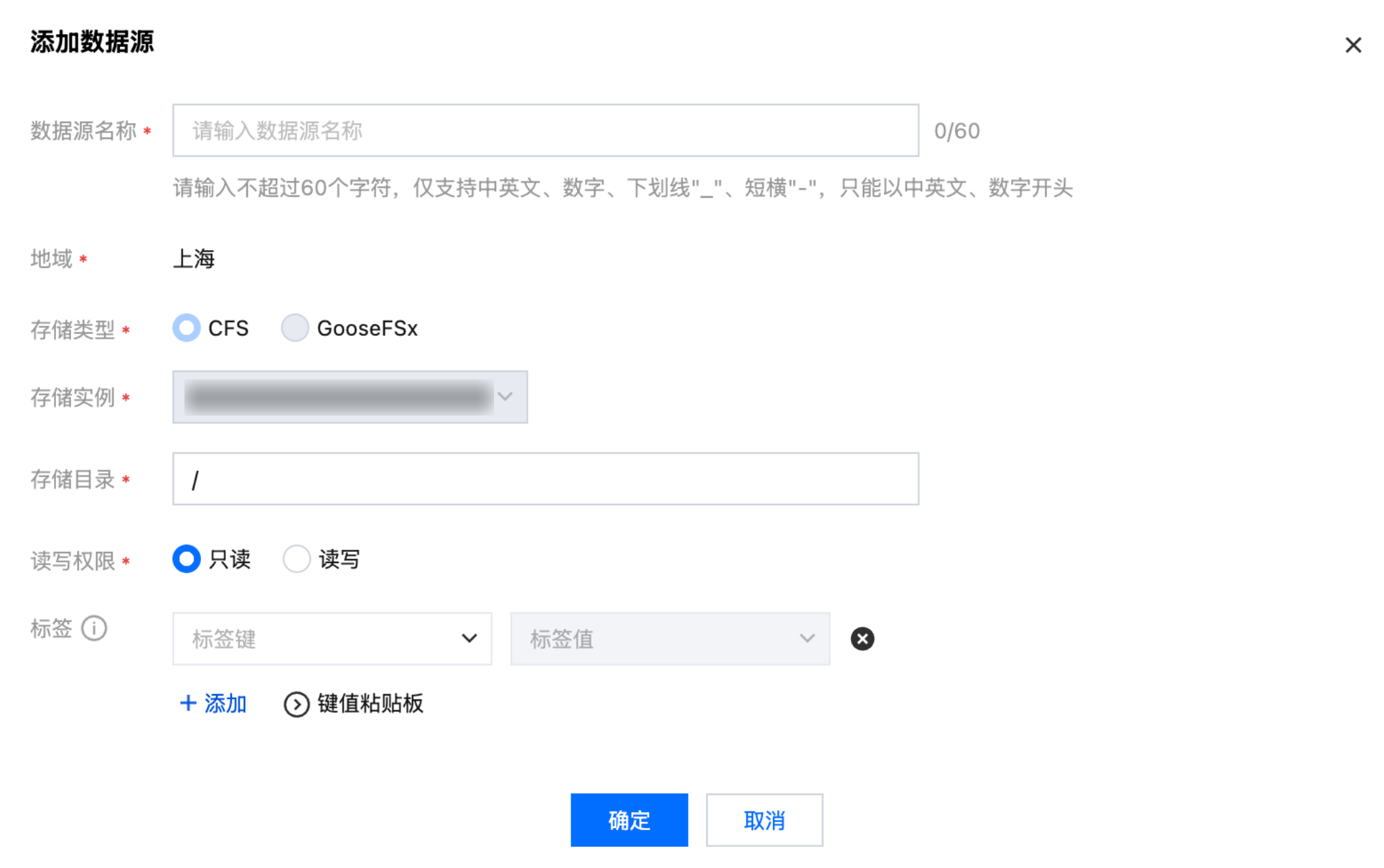
Task: Click the storage directory input field
Action: pos(545,479)
